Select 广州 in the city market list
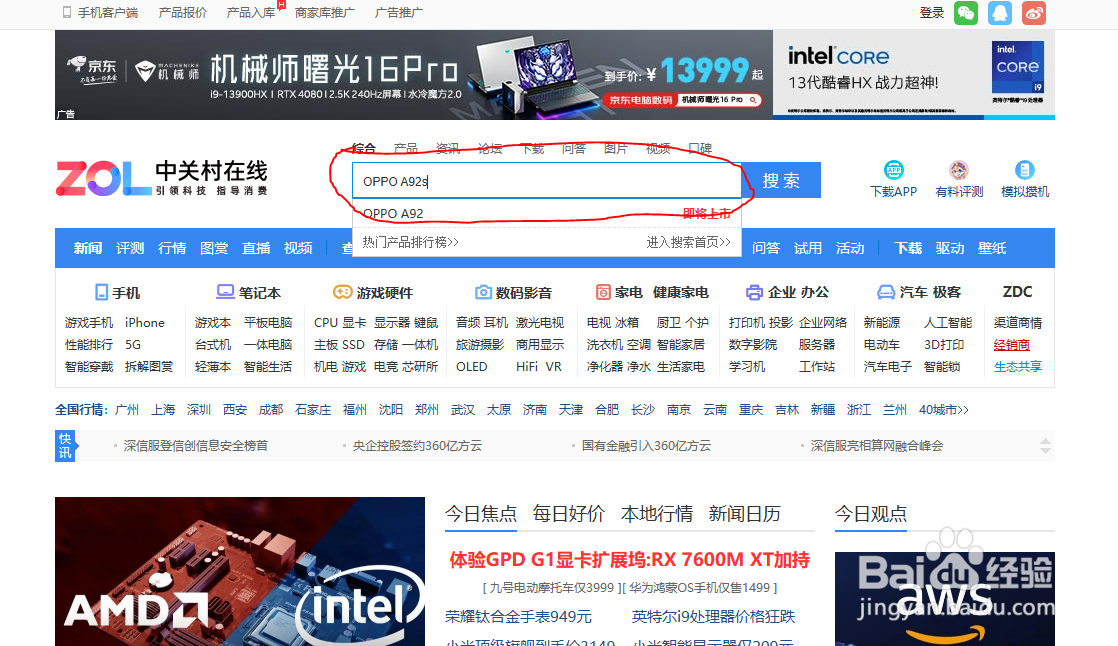This screenshot has height=646, width=1118. pos(127,410)
